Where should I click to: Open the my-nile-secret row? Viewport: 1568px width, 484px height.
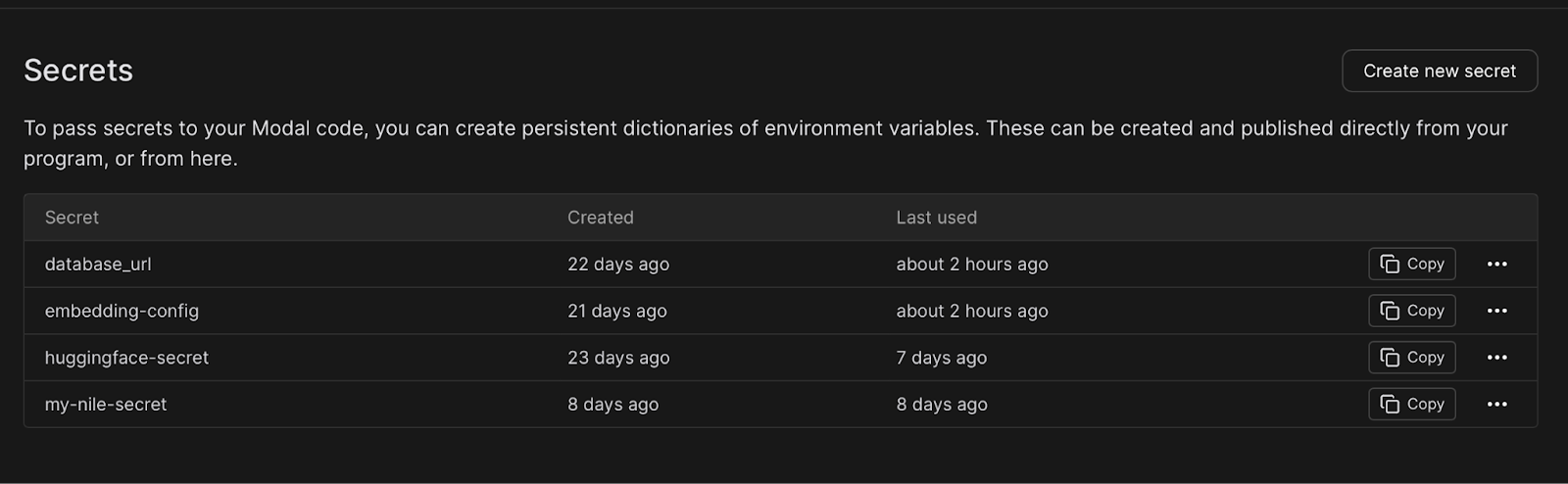click(x=106, y=404)
